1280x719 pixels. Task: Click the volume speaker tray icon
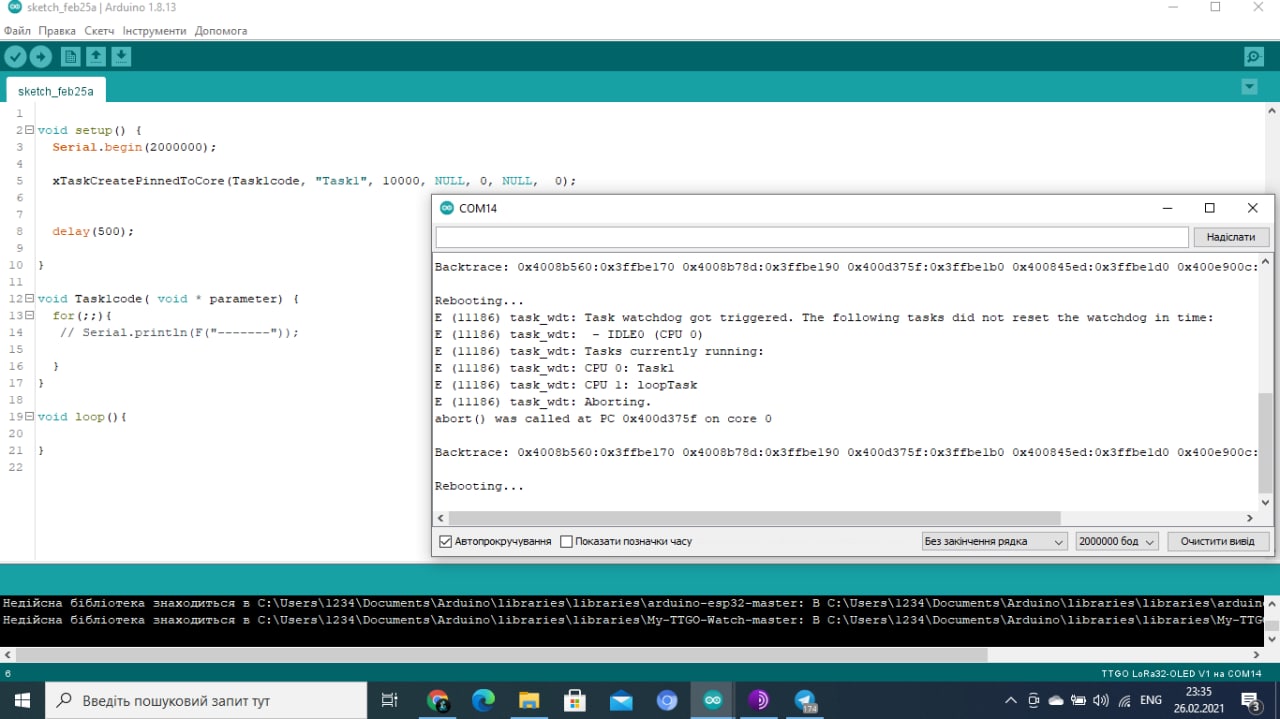[1101, 700]
